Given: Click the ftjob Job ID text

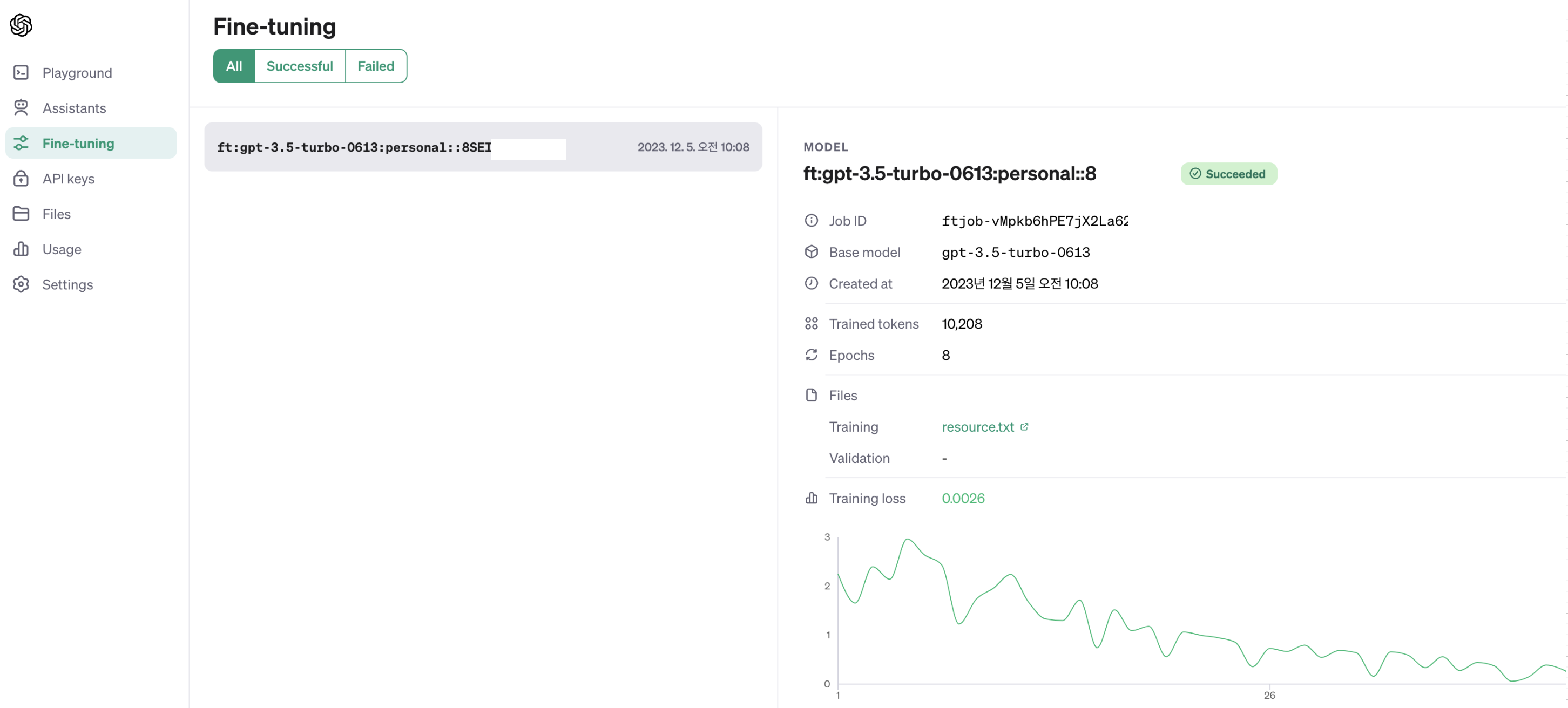Looking at the screenshot, I should (1034, 221).
